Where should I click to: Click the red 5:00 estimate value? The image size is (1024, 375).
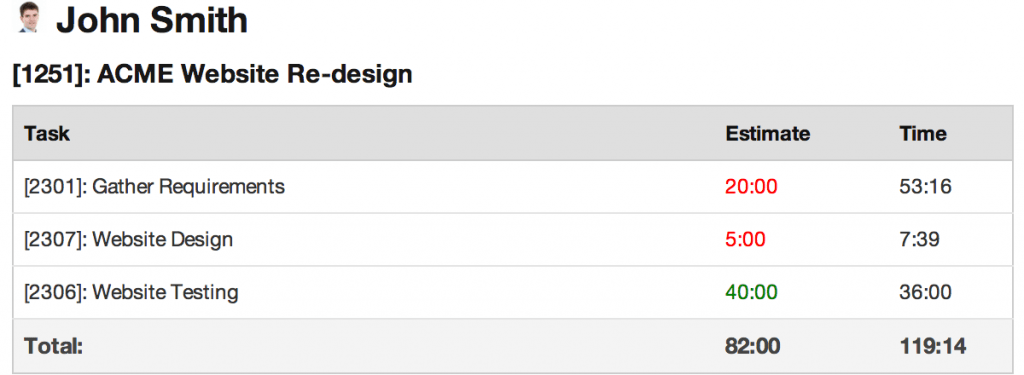tap(745, 239)
